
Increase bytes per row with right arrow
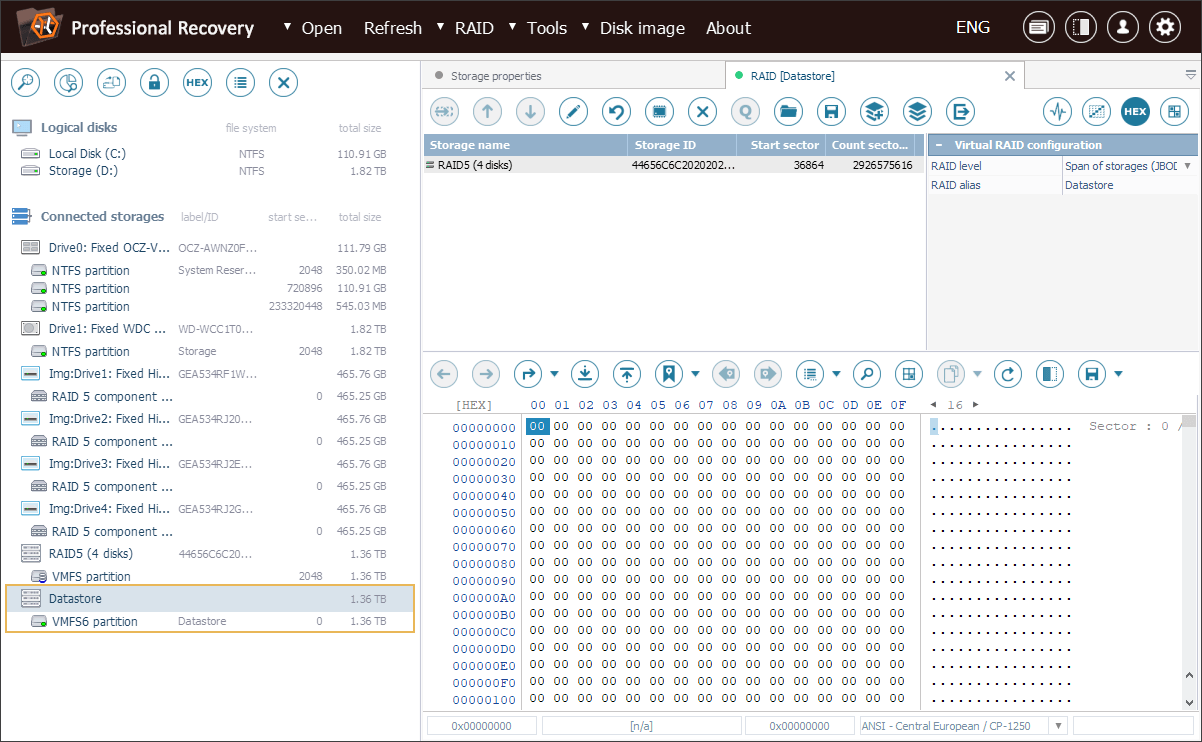click(x=976, y=405)
